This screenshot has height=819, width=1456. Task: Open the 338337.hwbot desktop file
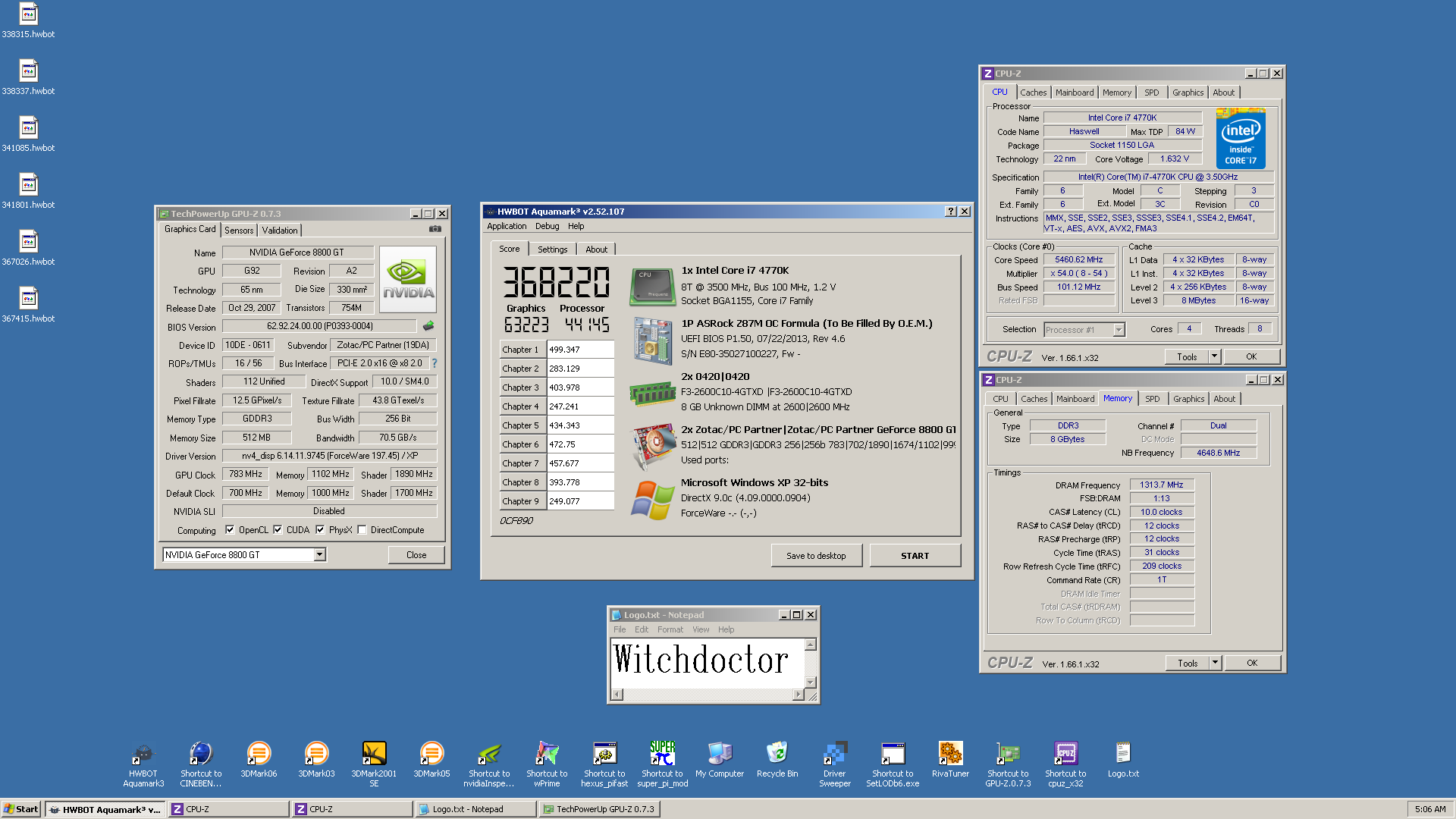point(28,77)
